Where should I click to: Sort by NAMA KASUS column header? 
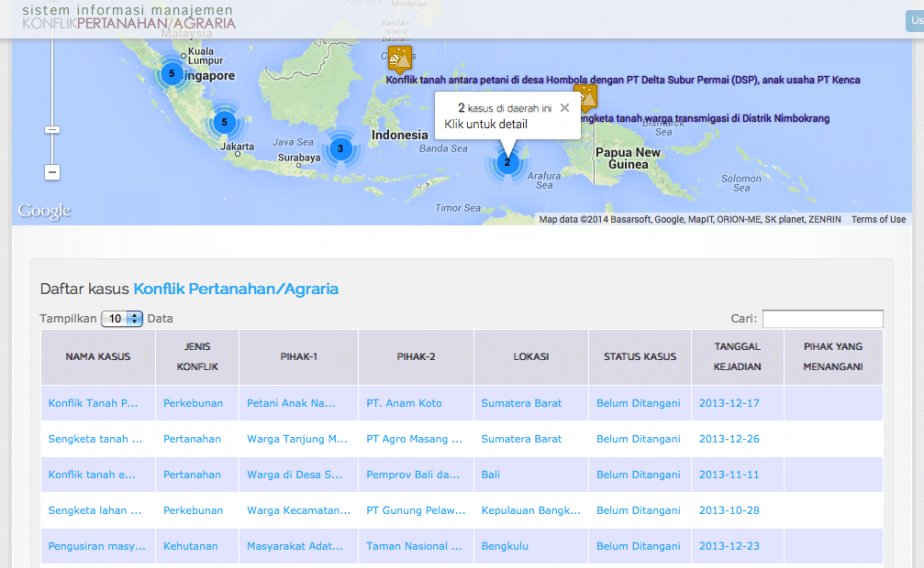98,356
